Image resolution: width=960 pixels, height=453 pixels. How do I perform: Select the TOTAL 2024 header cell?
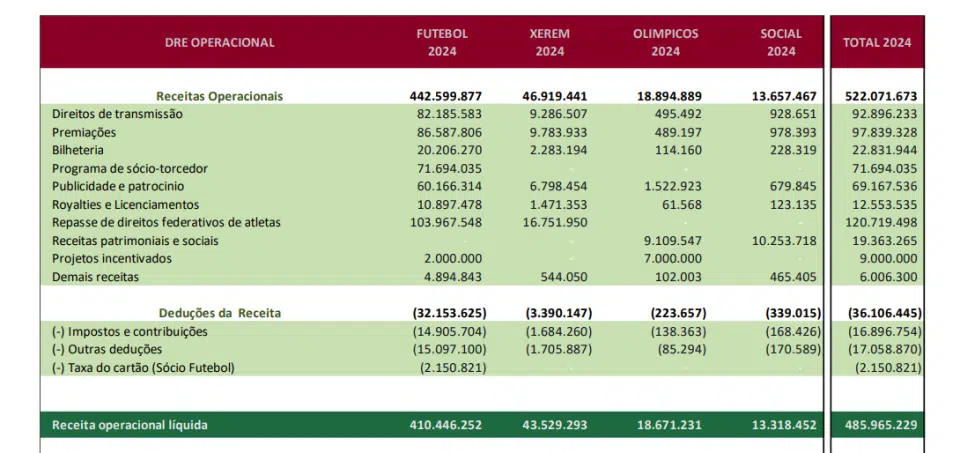tap(877, 43)
